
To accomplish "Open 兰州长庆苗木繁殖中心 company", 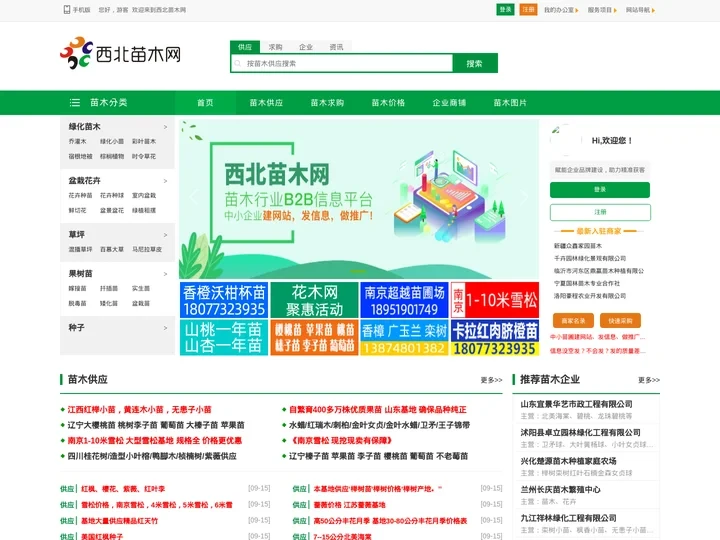I will click(560, 489).
